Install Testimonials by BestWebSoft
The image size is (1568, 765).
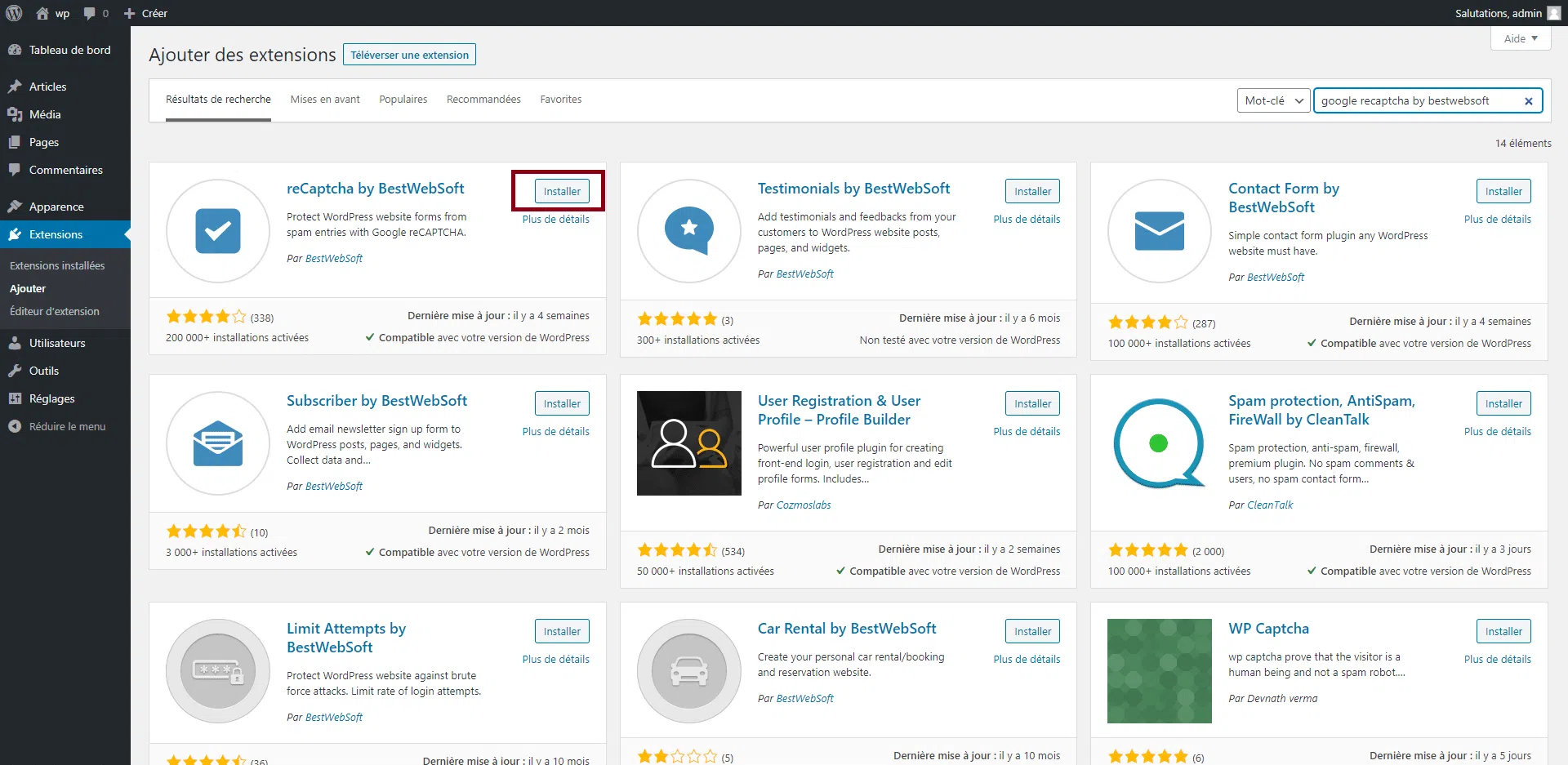[1032, 191]
